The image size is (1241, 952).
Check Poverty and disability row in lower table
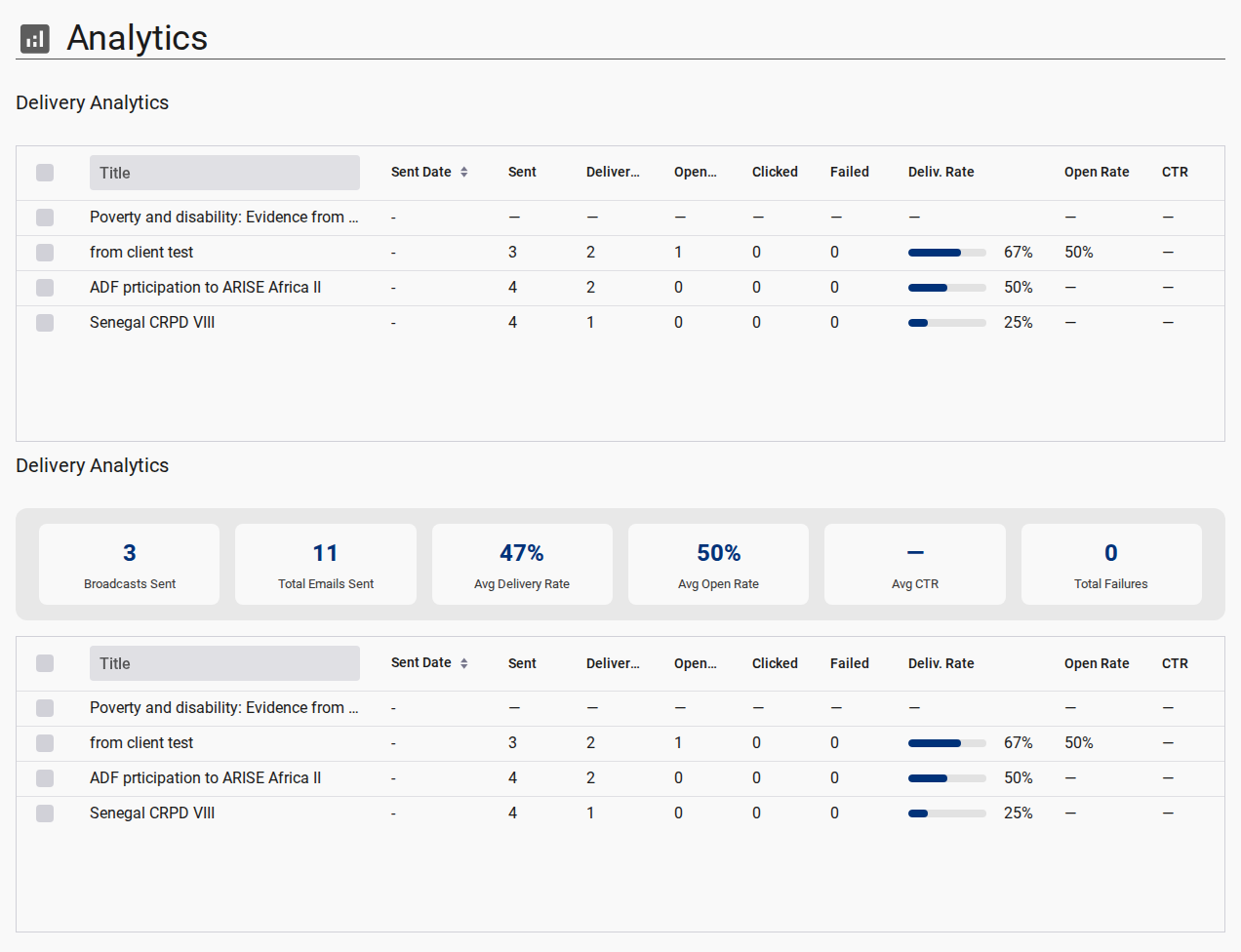(x=45, y=708)
